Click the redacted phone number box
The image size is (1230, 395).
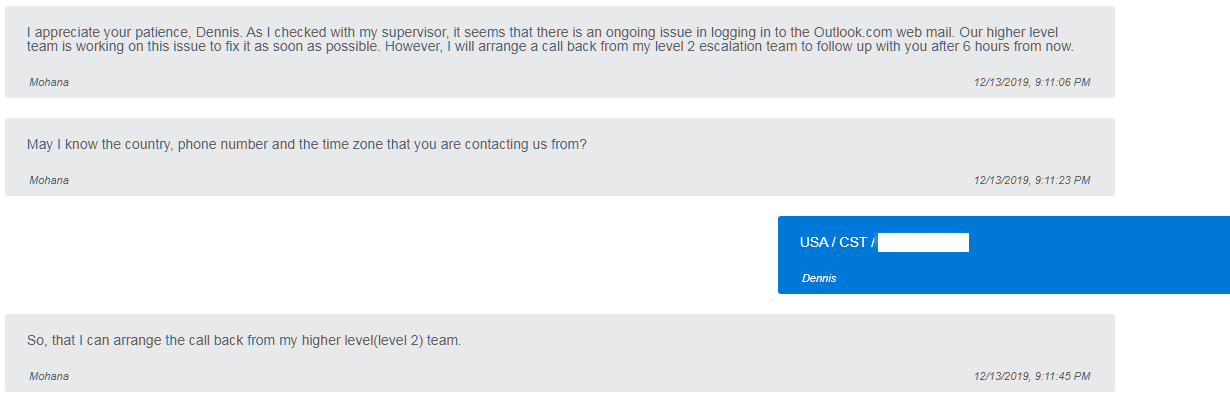[x=923, y=242]
